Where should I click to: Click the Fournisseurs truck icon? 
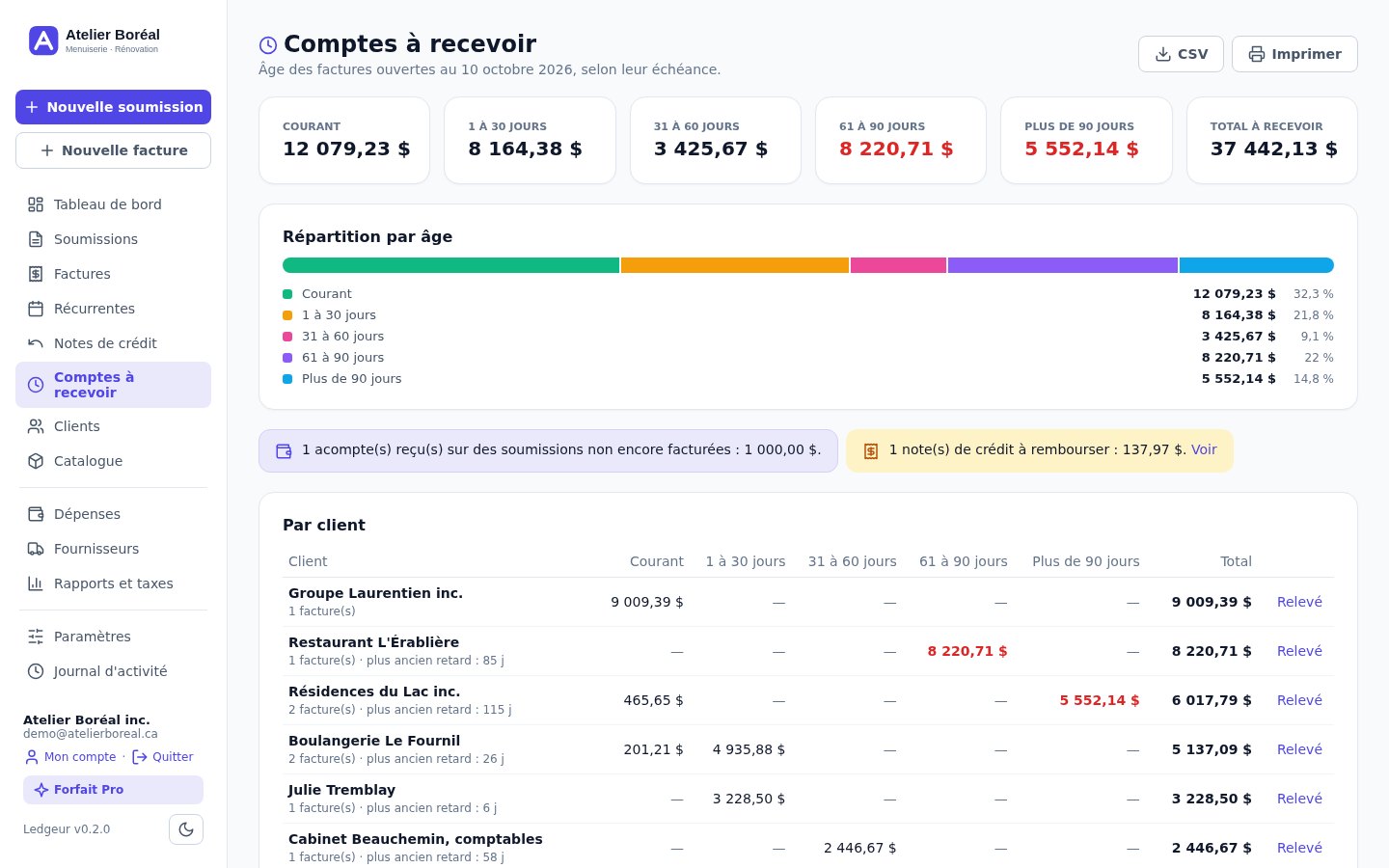(36, 549)
